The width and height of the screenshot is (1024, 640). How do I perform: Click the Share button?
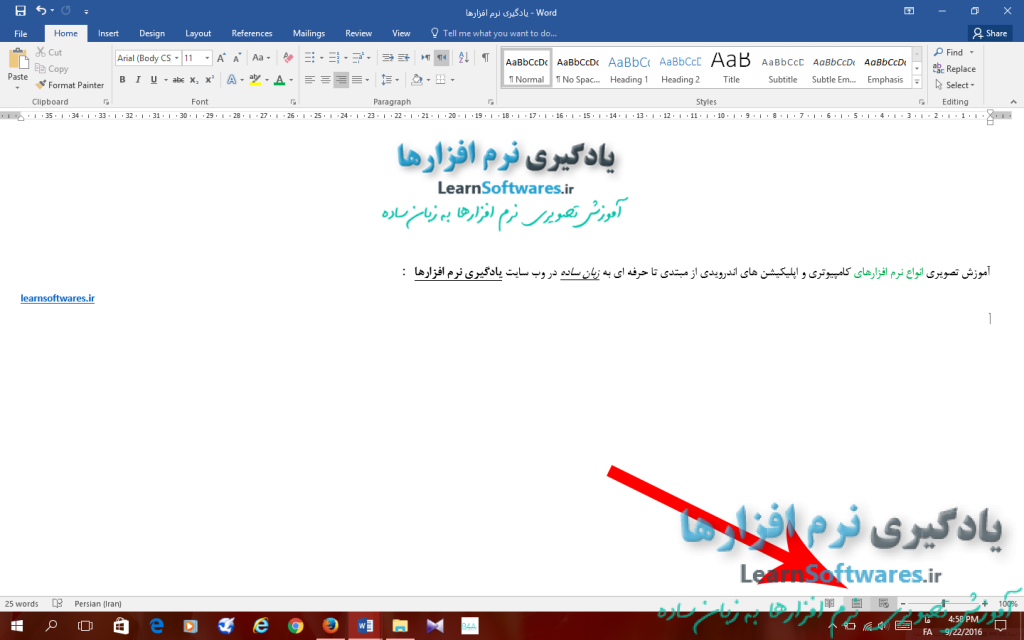990,33
